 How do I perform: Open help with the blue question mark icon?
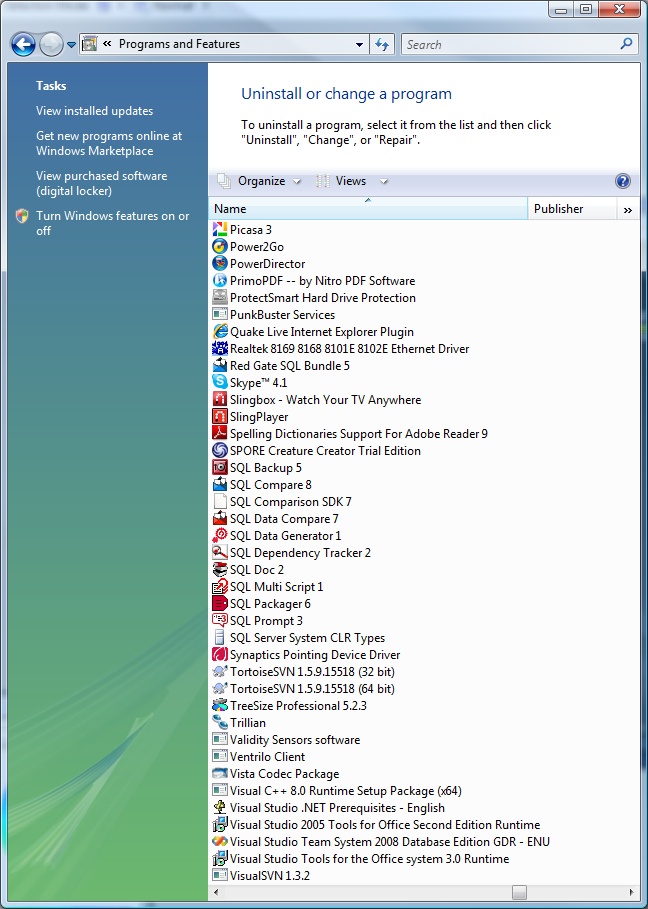pos(622,181)
